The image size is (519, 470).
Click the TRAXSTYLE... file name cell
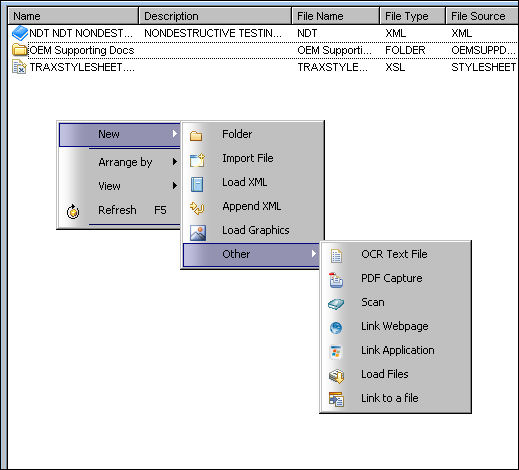[x=333, y=67]
